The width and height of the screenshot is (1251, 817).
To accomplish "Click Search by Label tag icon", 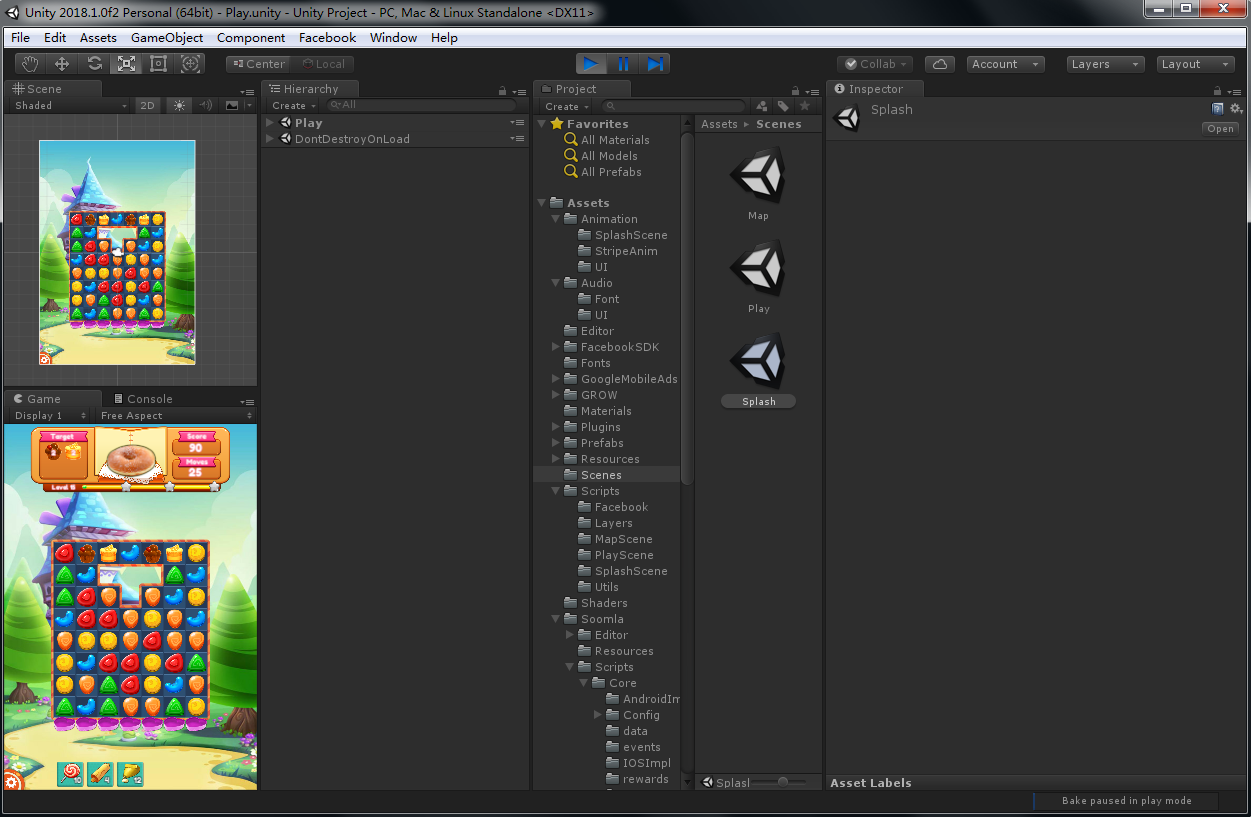I will (783, 106).
